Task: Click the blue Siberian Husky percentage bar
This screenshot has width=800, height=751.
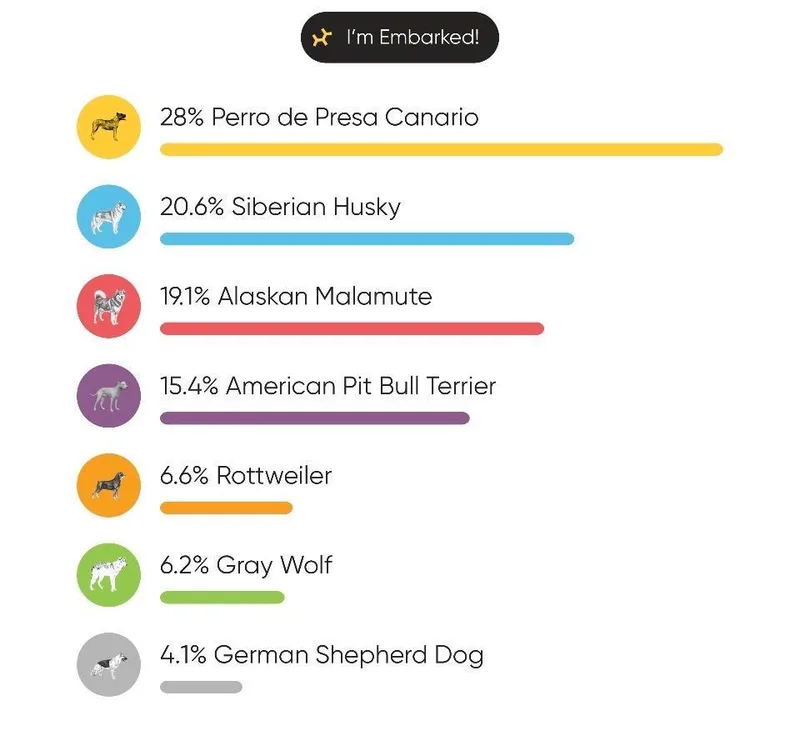Action: 367,239
